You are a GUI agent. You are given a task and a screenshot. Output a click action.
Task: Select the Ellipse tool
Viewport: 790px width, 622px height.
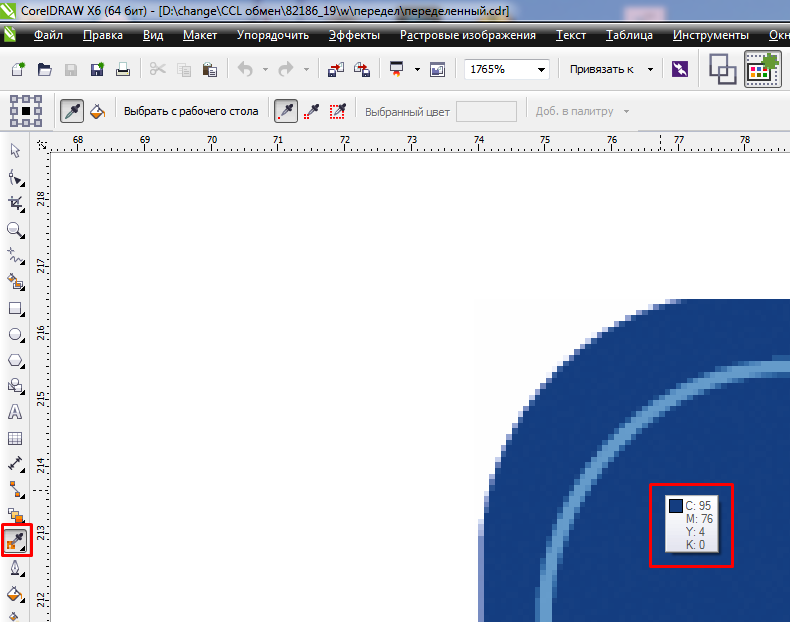click(16, 335)
